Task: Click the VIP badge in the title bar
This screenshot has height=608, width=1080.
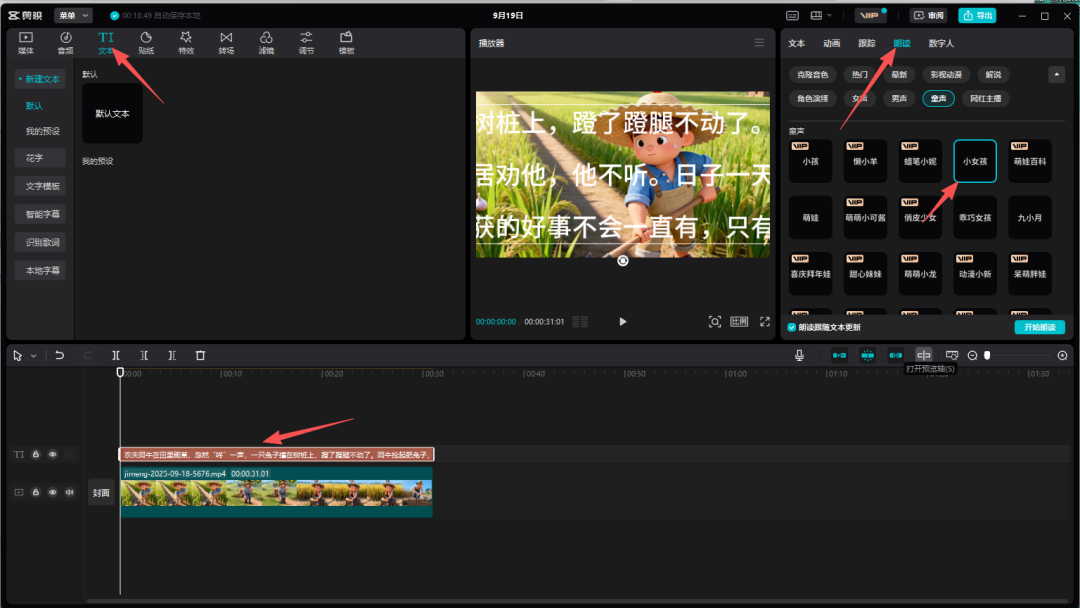Action: click(870, 15)
